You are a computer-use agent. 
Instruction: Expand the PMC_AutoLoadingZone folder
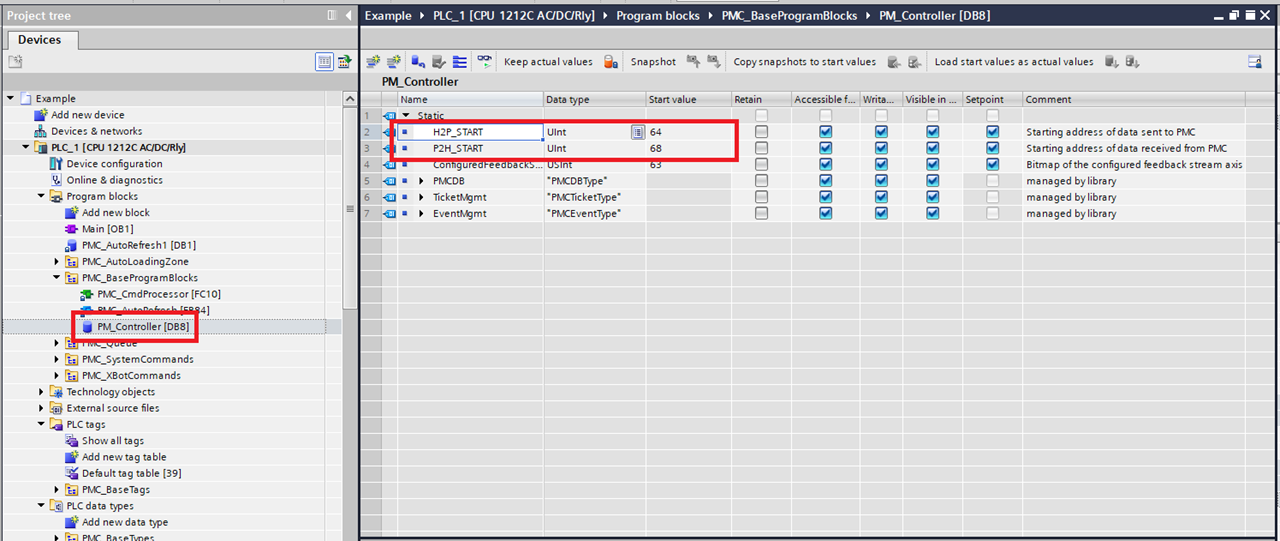pyautogui.click(x=57, y=262)
